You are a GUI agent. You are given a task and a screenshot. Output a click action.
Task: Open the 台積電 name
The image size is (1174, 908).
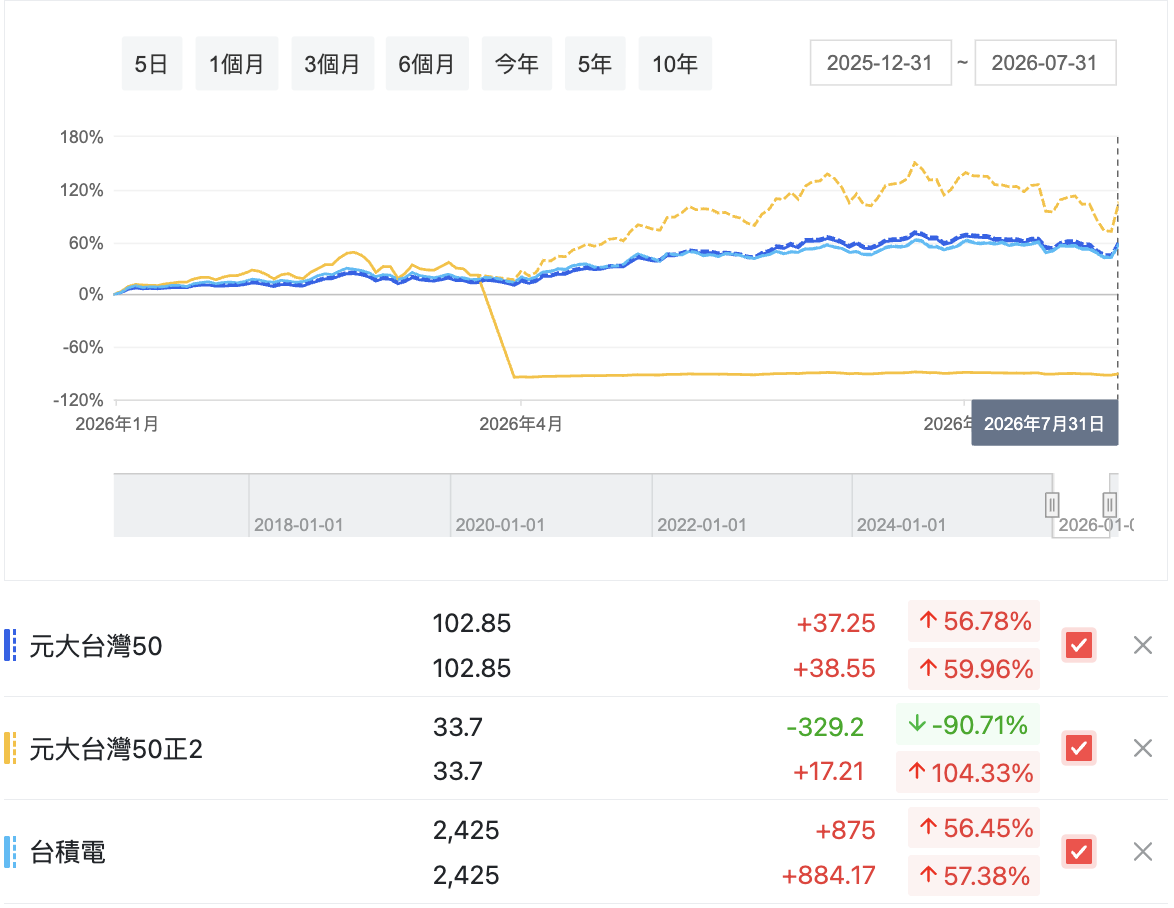(67, 852)
